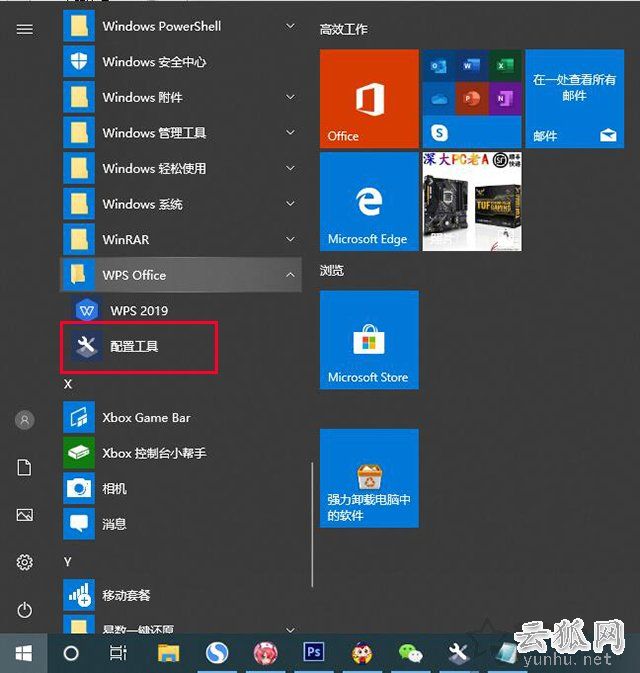Open the 邮件 mail tile
The width and height of the screenshot is (640, 673).
[x=575, y=99]
